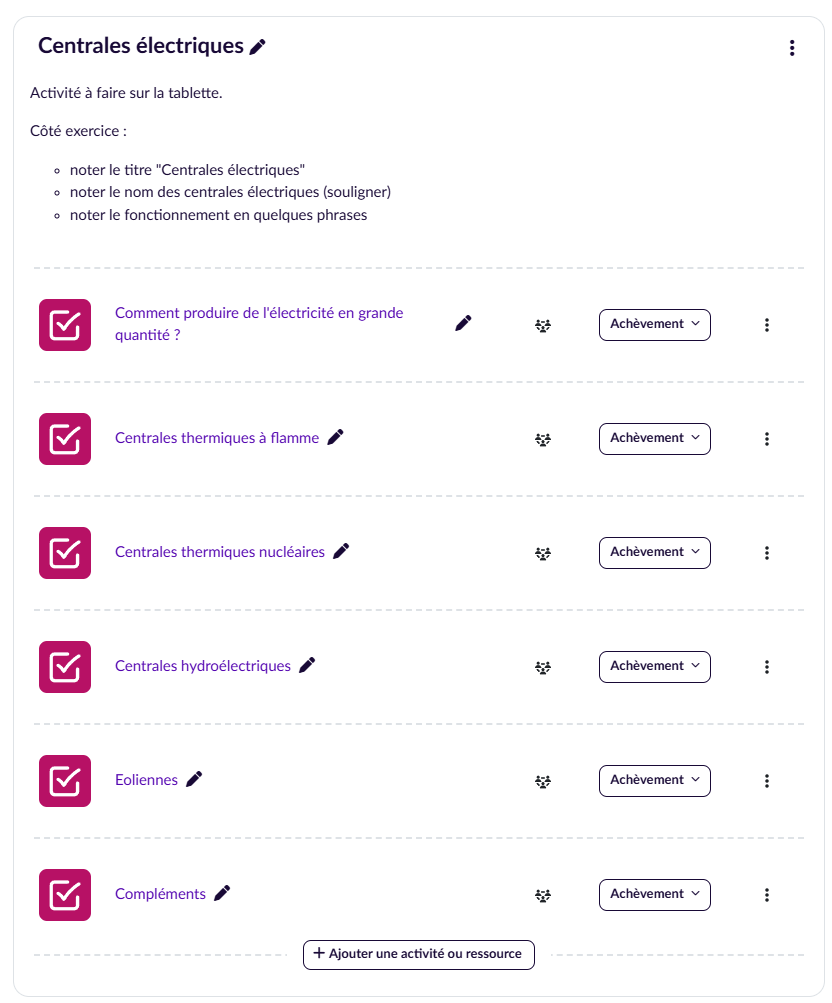Click group mode icon for Centrales hydroélectriques
The image size is (832, 1003).
(543, 667)
